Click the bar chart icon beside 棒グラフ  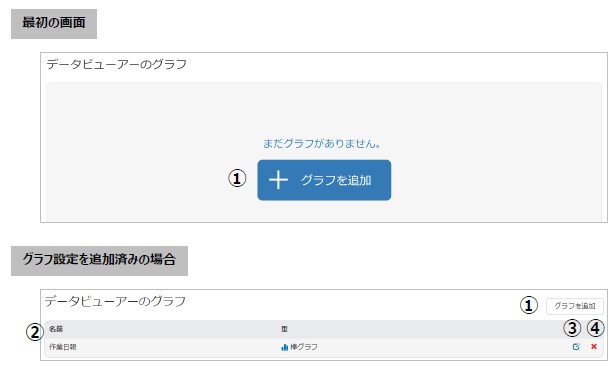point(284,347)
